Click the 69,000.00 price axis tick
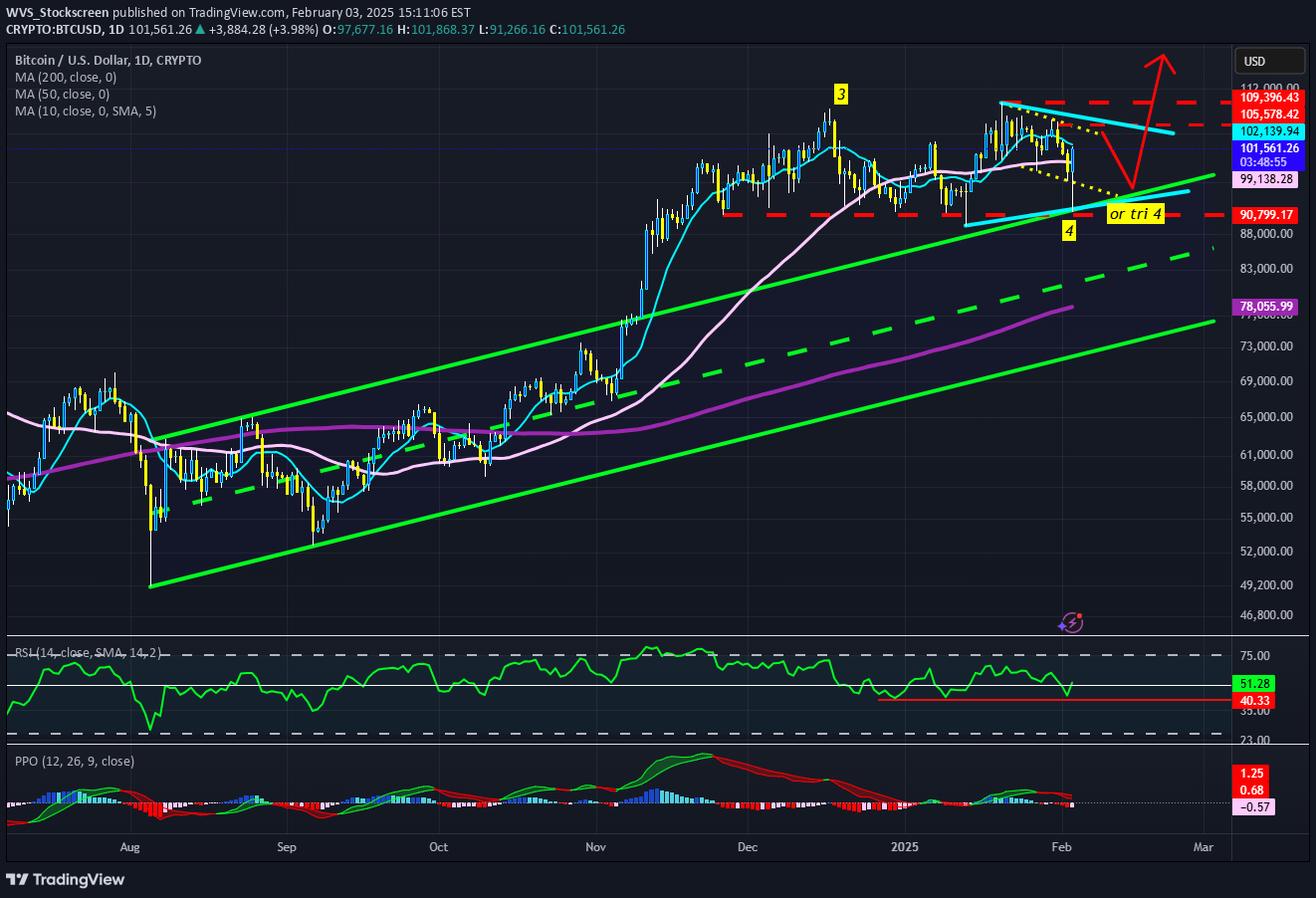 tap(1267, 381)
